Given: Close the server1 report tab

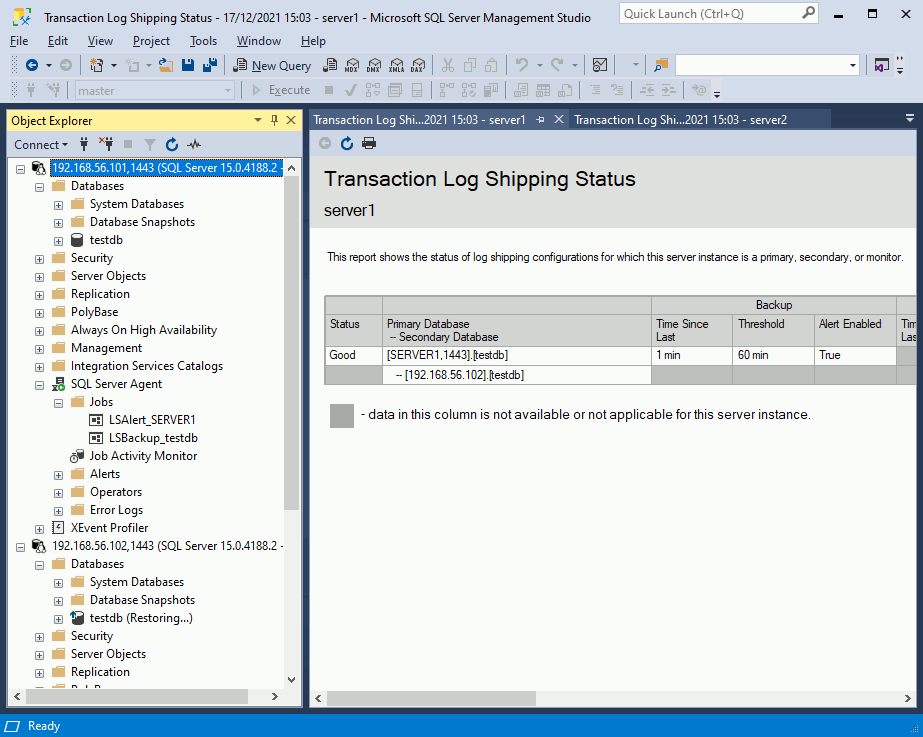Looking at the screenshot, I should (559, 119).
